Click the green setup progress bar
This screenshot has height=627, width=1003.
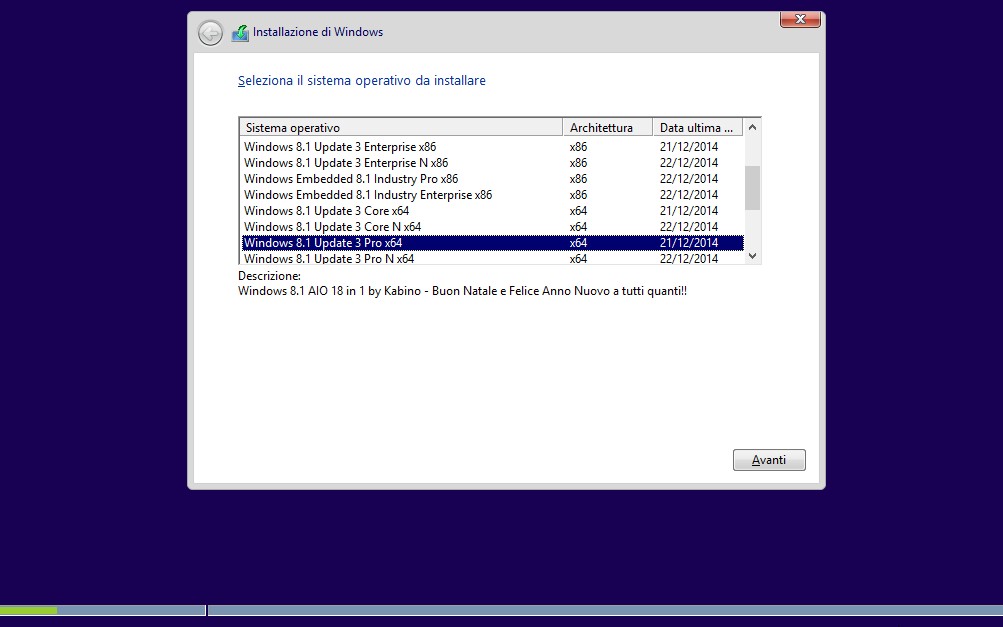[x=29, y=610]
